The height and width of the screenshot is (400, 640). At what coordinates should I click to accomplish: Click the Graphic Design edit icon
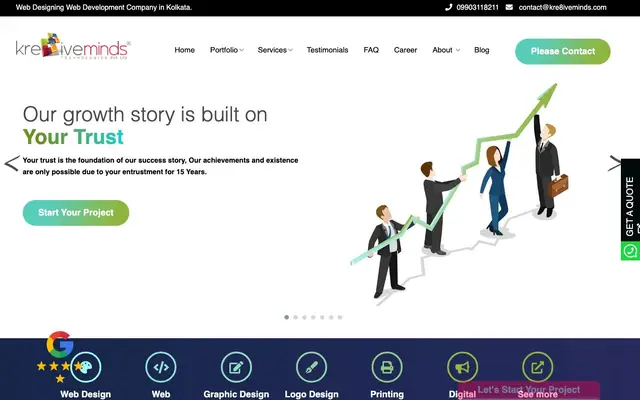pos(236,367)
